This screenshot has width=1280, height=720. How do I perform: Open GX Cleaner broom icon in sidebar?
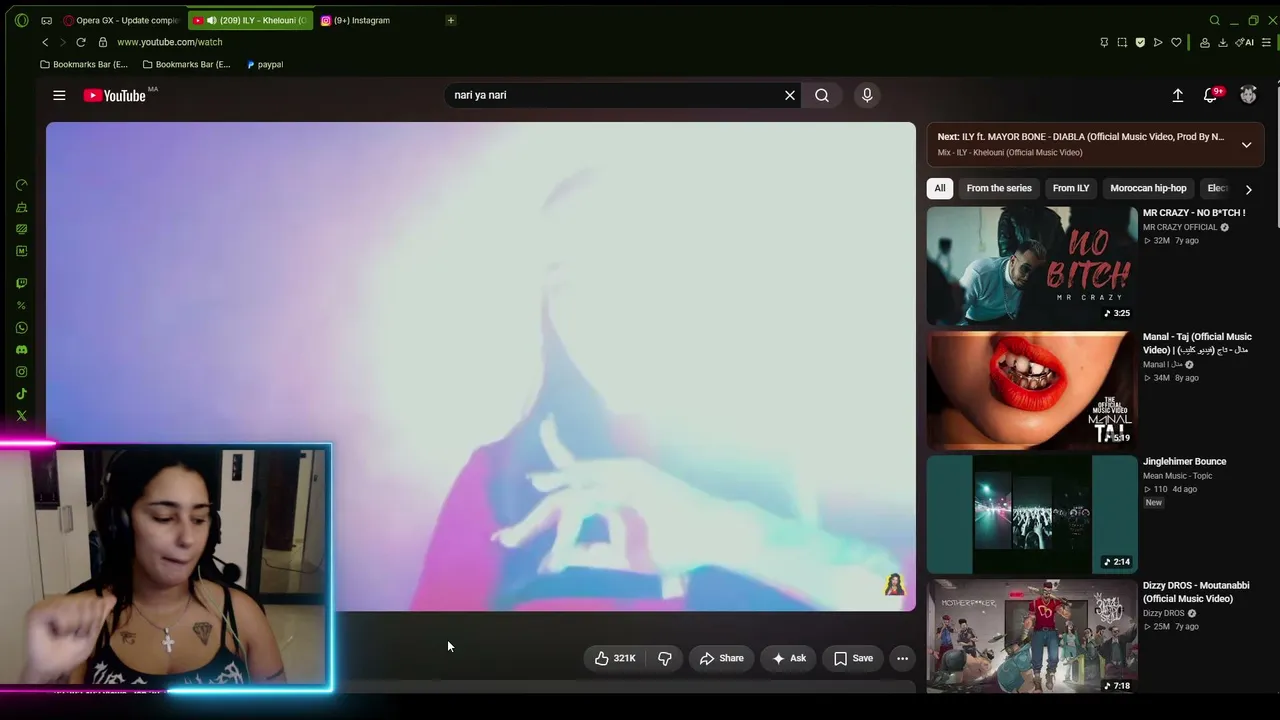[22, 207]
